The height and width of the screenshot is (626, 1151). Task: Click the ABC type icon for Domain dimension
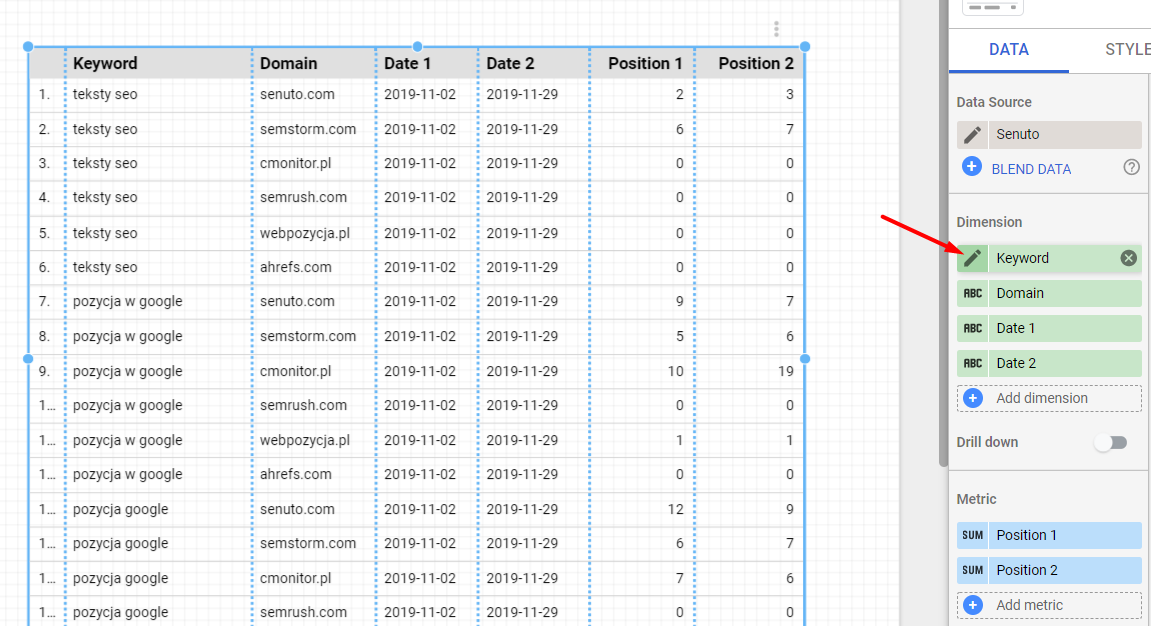click(973, 294)
